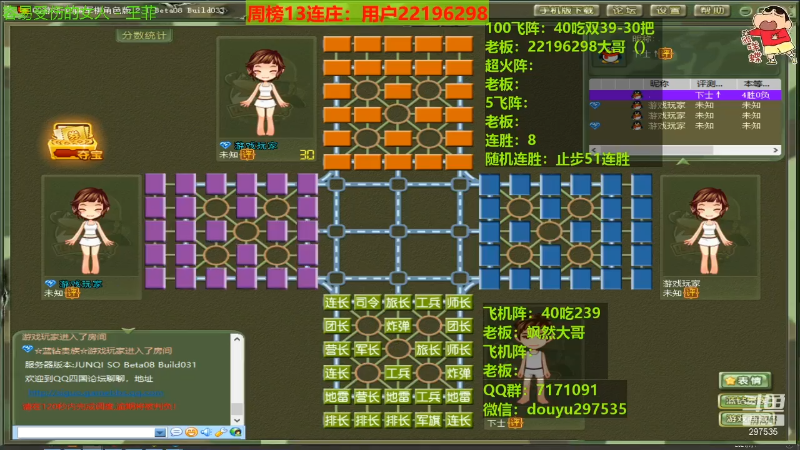Focus the chat message input field
800x450 pixels.
(x=86, y=433)
